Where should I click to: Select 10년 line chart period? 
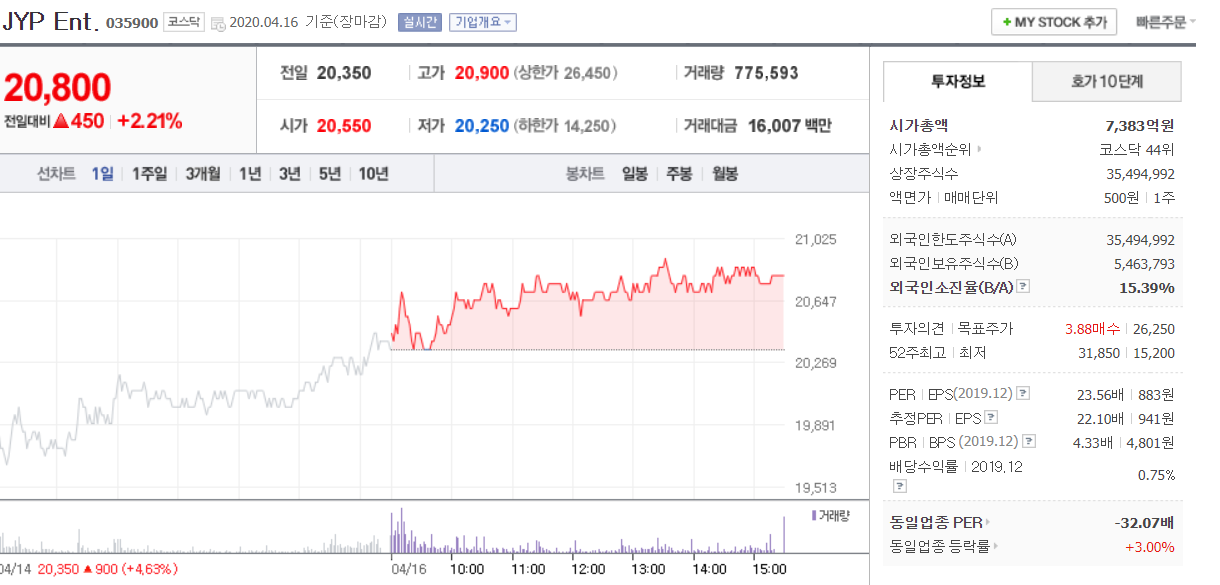373,174
